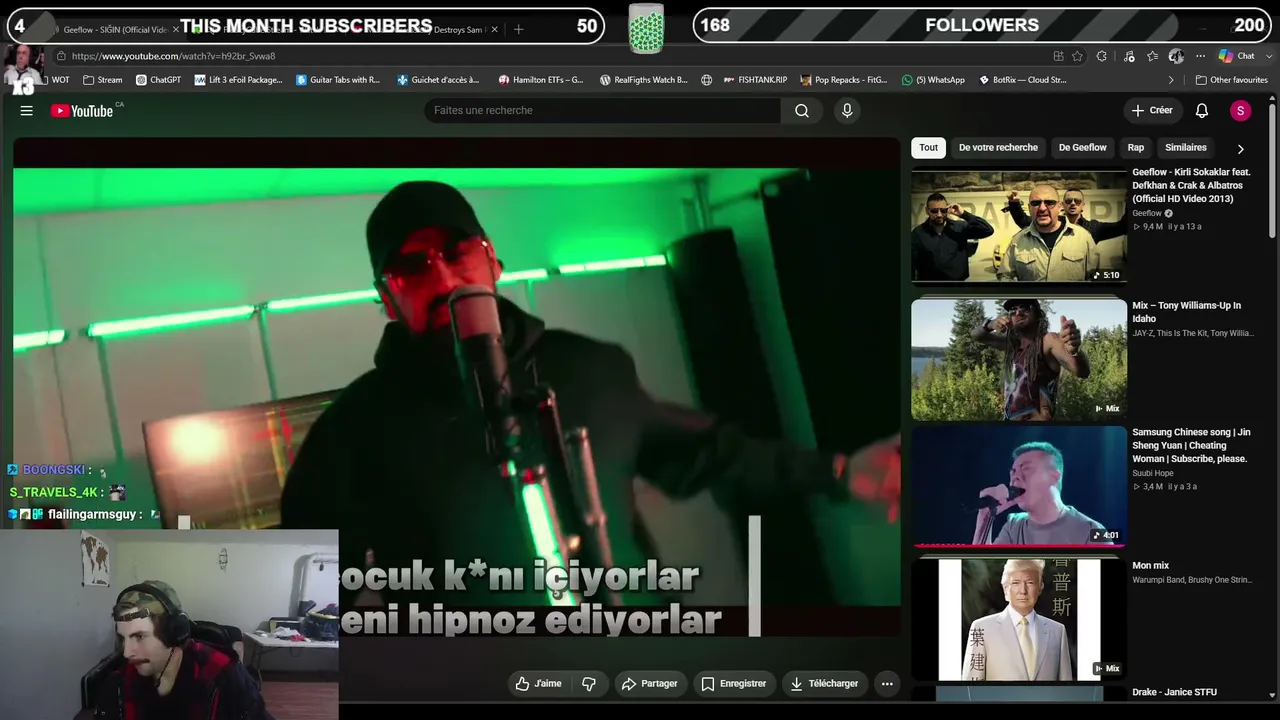Open the account avatar menu

coord(1240,111)
